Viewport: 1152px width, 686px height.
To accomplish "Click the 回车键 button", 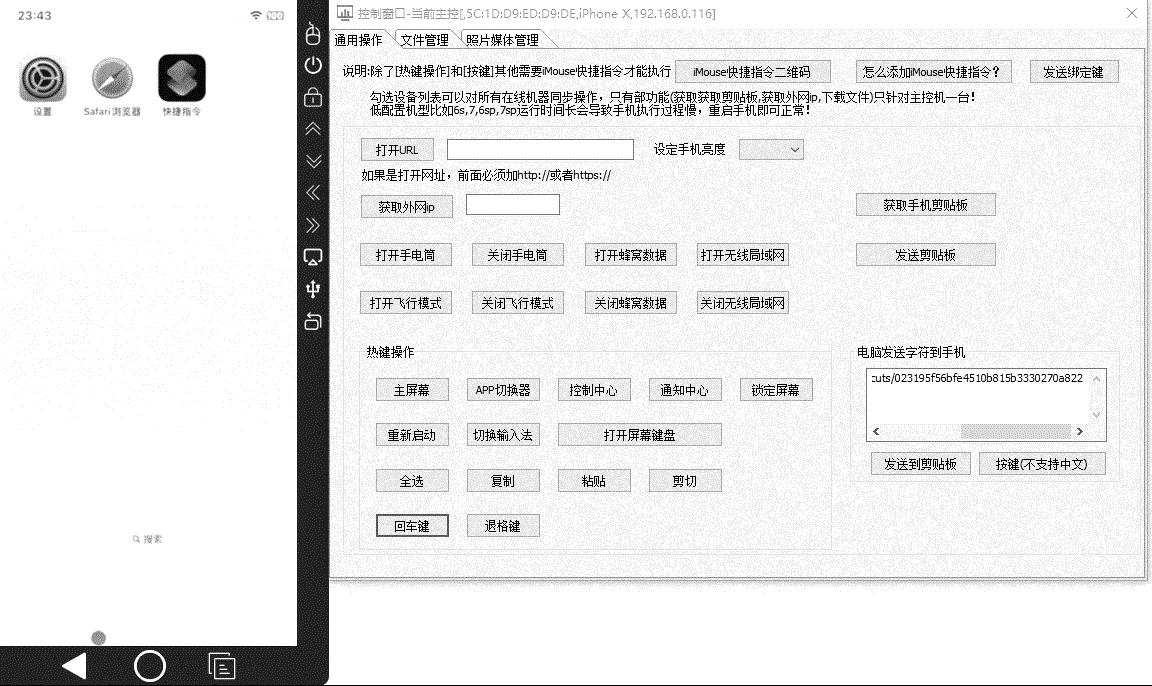I will coord(411,526).
